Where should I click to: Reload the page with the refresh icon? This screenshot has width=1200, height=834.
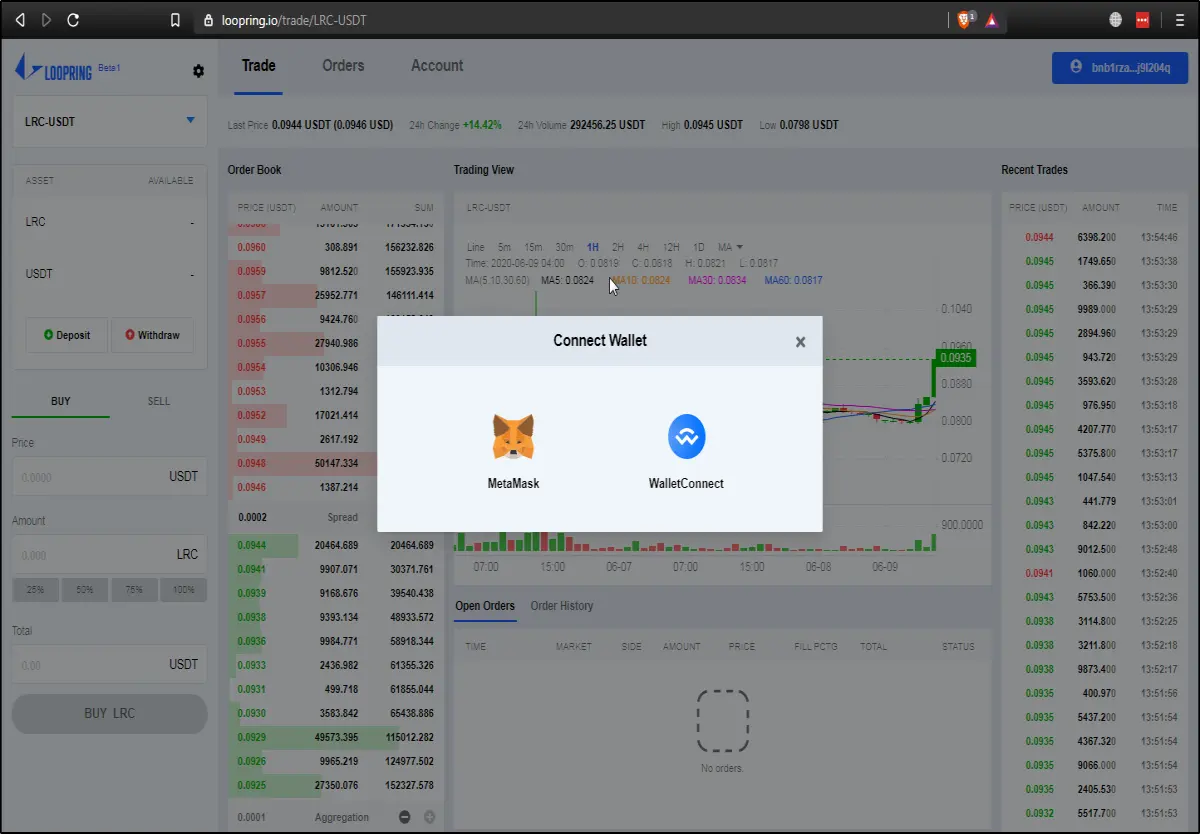click(x=73, y=19)
